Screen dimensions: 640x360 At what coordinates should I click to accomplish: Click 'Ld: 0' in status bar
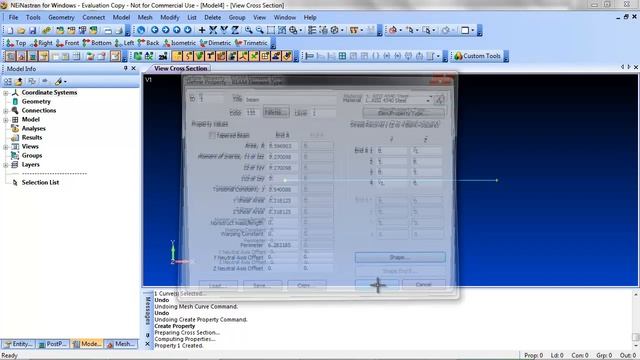[557, 356]
